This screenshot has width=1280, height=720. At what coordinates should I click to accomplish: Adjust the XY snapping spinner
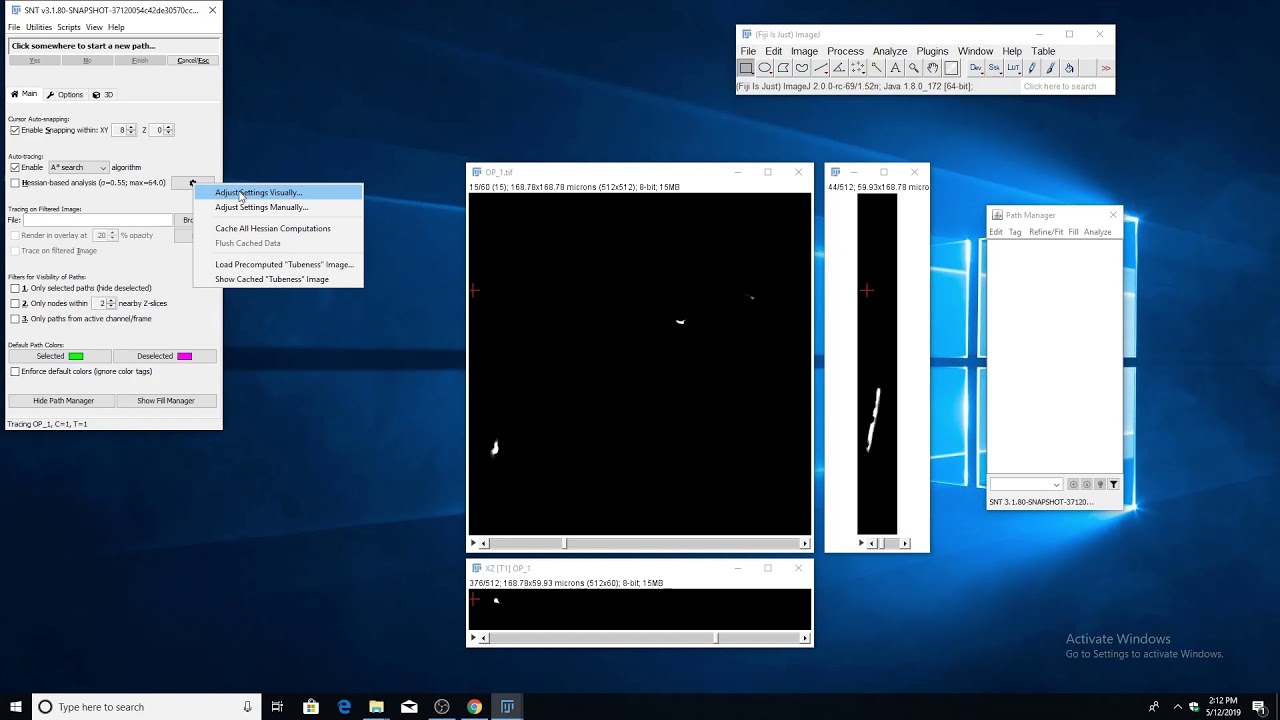coord(125,130)
